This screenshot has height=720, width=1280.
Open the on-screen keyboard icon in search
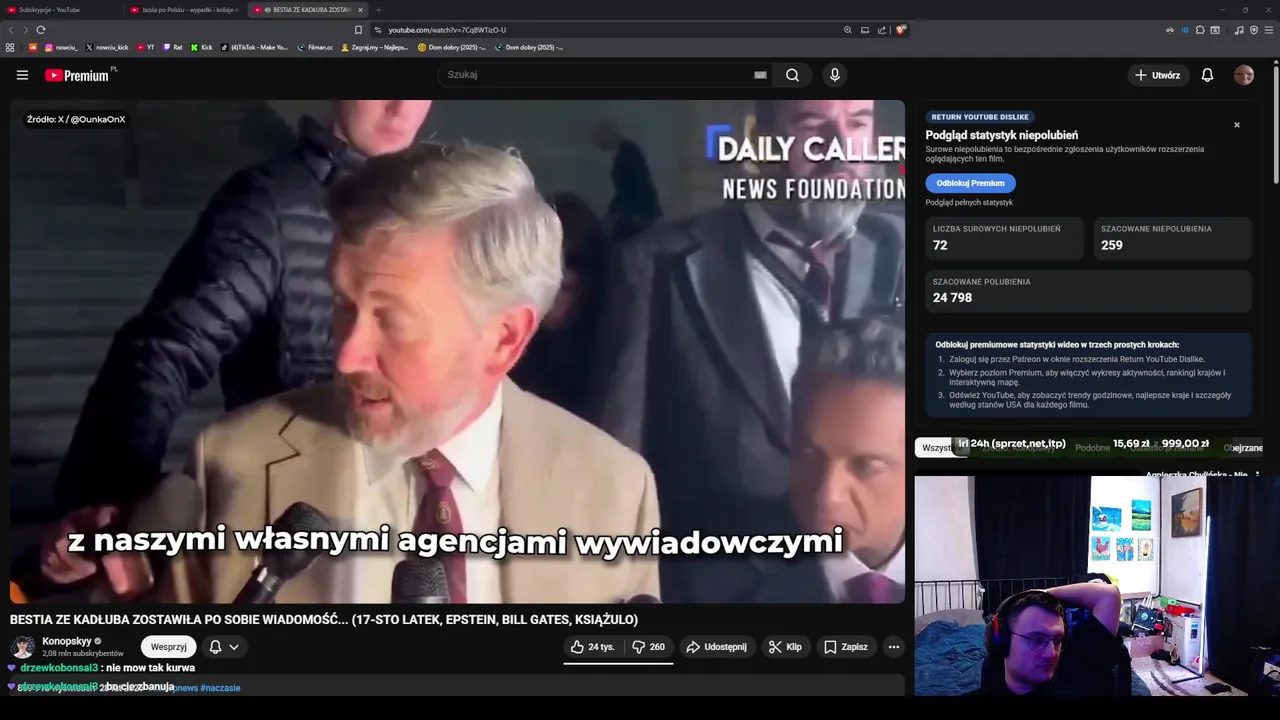pyautogui.click(x=760, y=75)
